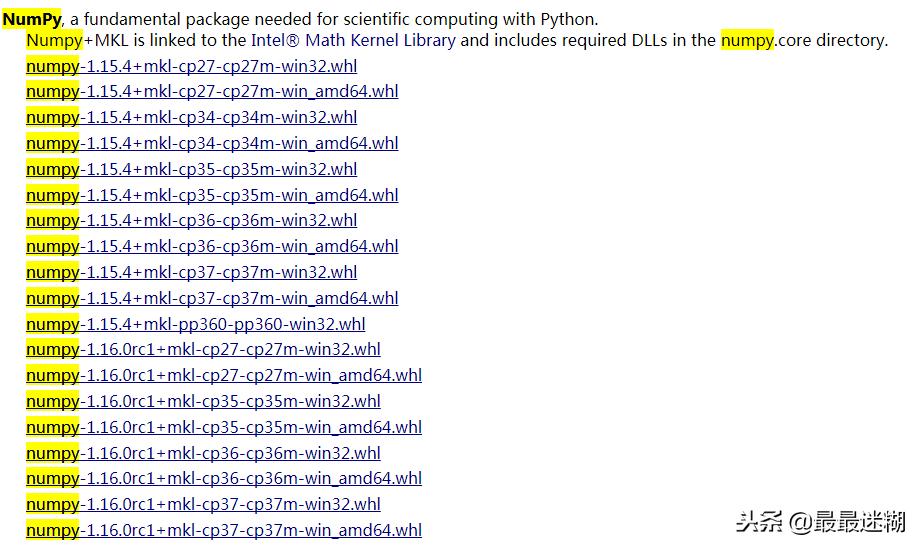Download numpy-1.15.4+mkl-cp37-cp37m-win_amd64.whl
The height and width of the screenshot is (549, 922).
[212, 298]
